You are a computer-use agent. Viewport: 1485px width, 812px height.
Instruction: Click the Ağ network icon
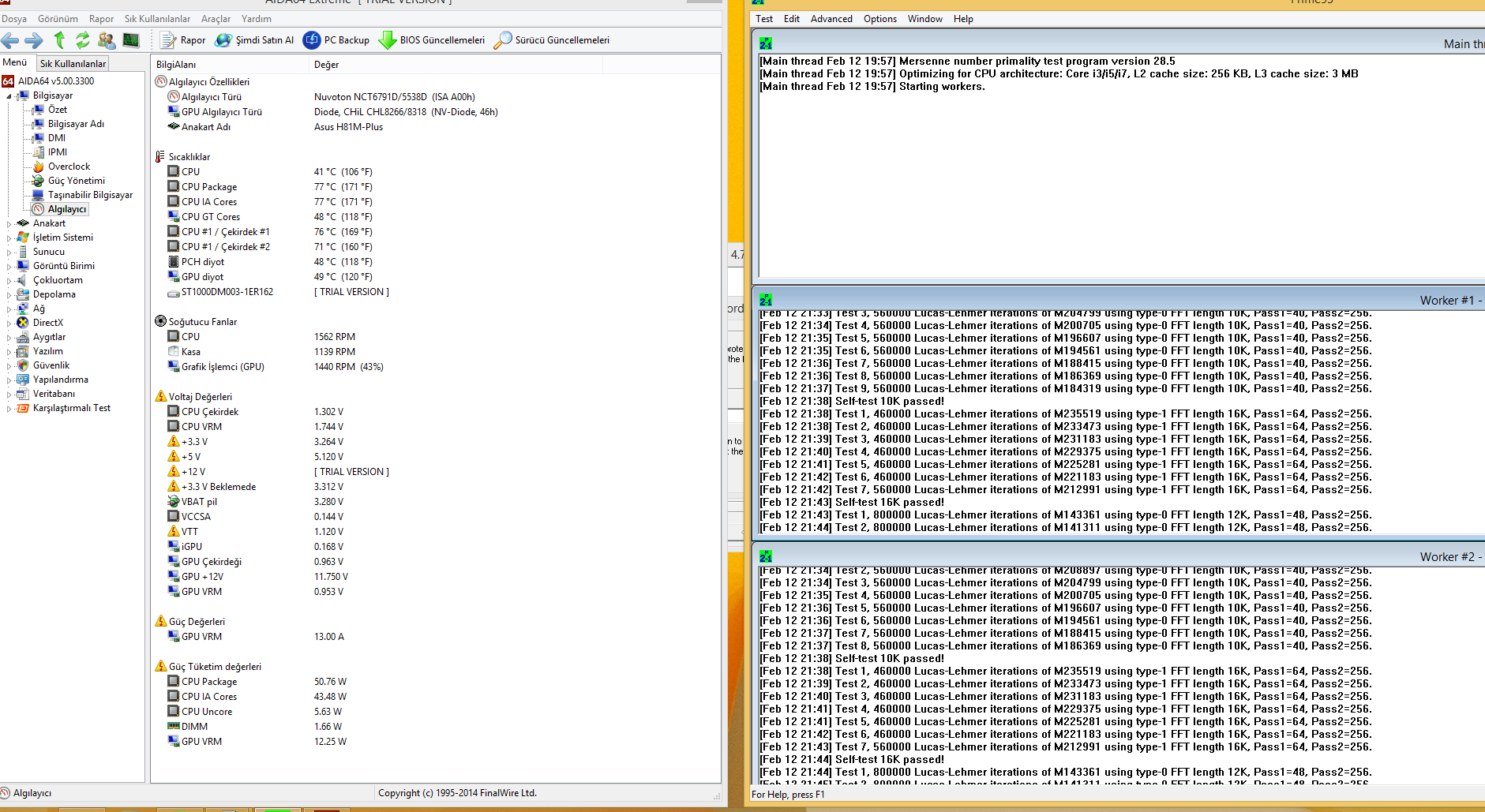click(23, 309)
